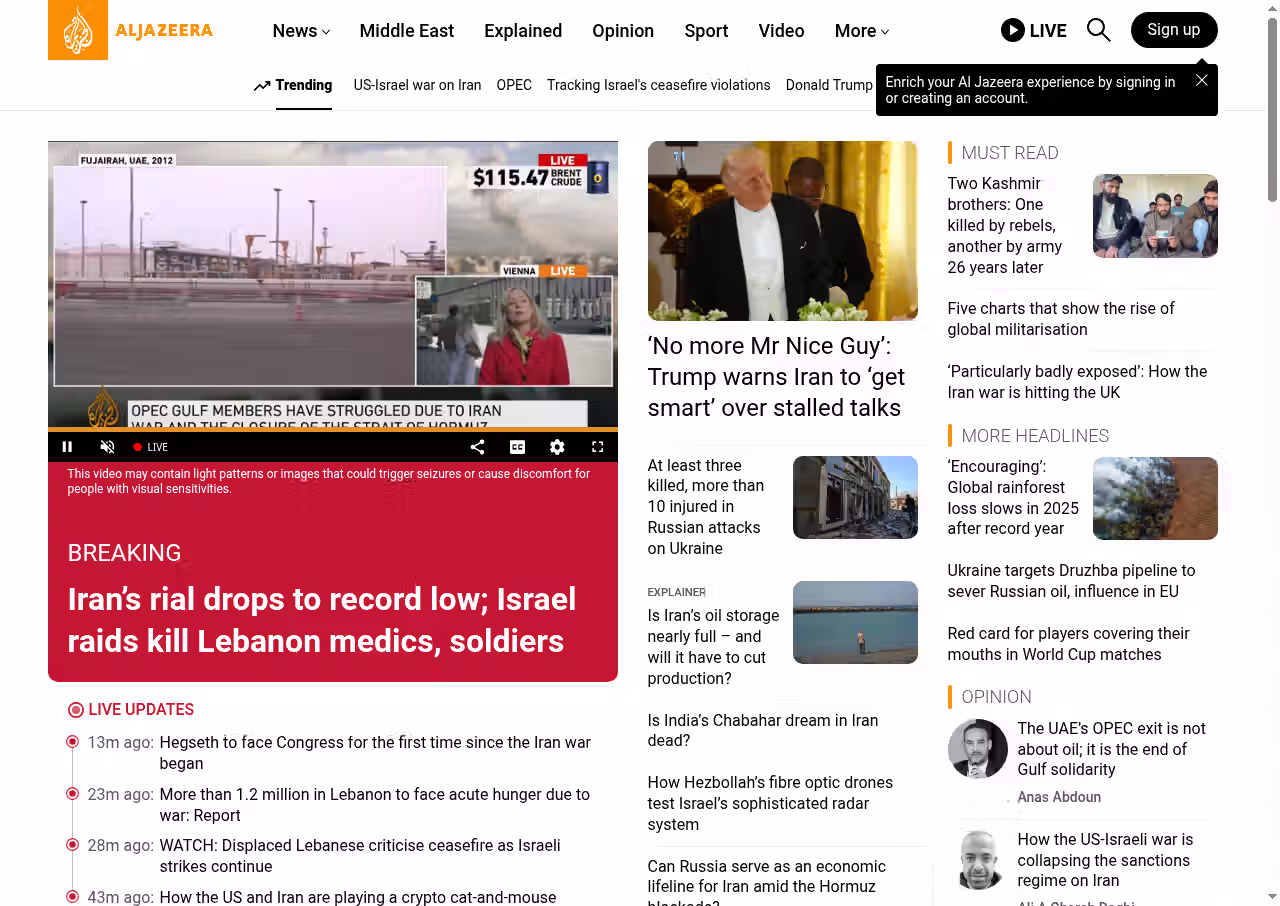This screenshot has height=906, width=1280.
Task: Expand the News dropdown menu
Action: pos(301,31)
